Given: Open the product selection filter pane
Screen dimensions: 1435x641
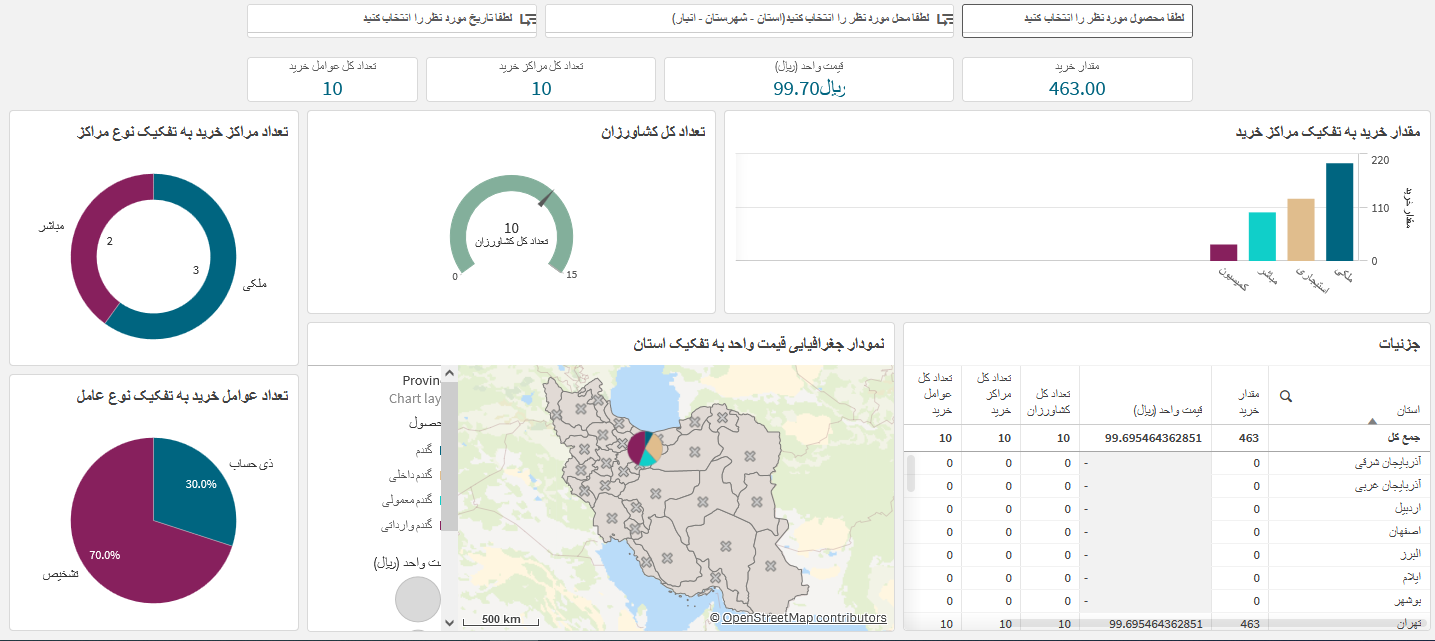Looking at the screenshot, I should pyautogui.click(x=1077, y=20).
